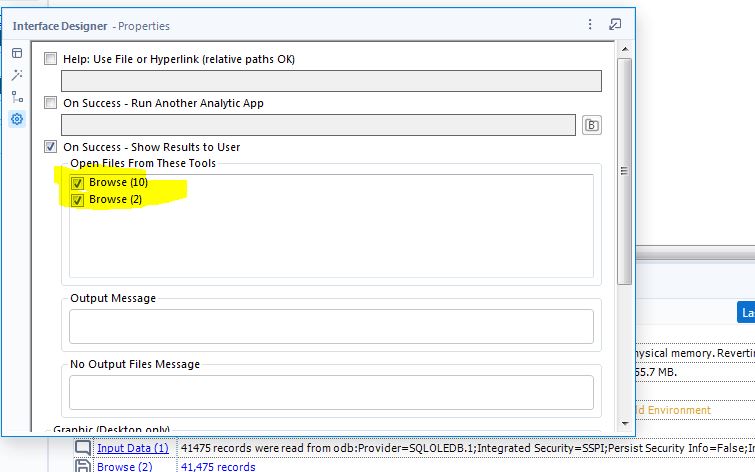
Task: Click the Help file path input field
Action: (x=331, y=81)
